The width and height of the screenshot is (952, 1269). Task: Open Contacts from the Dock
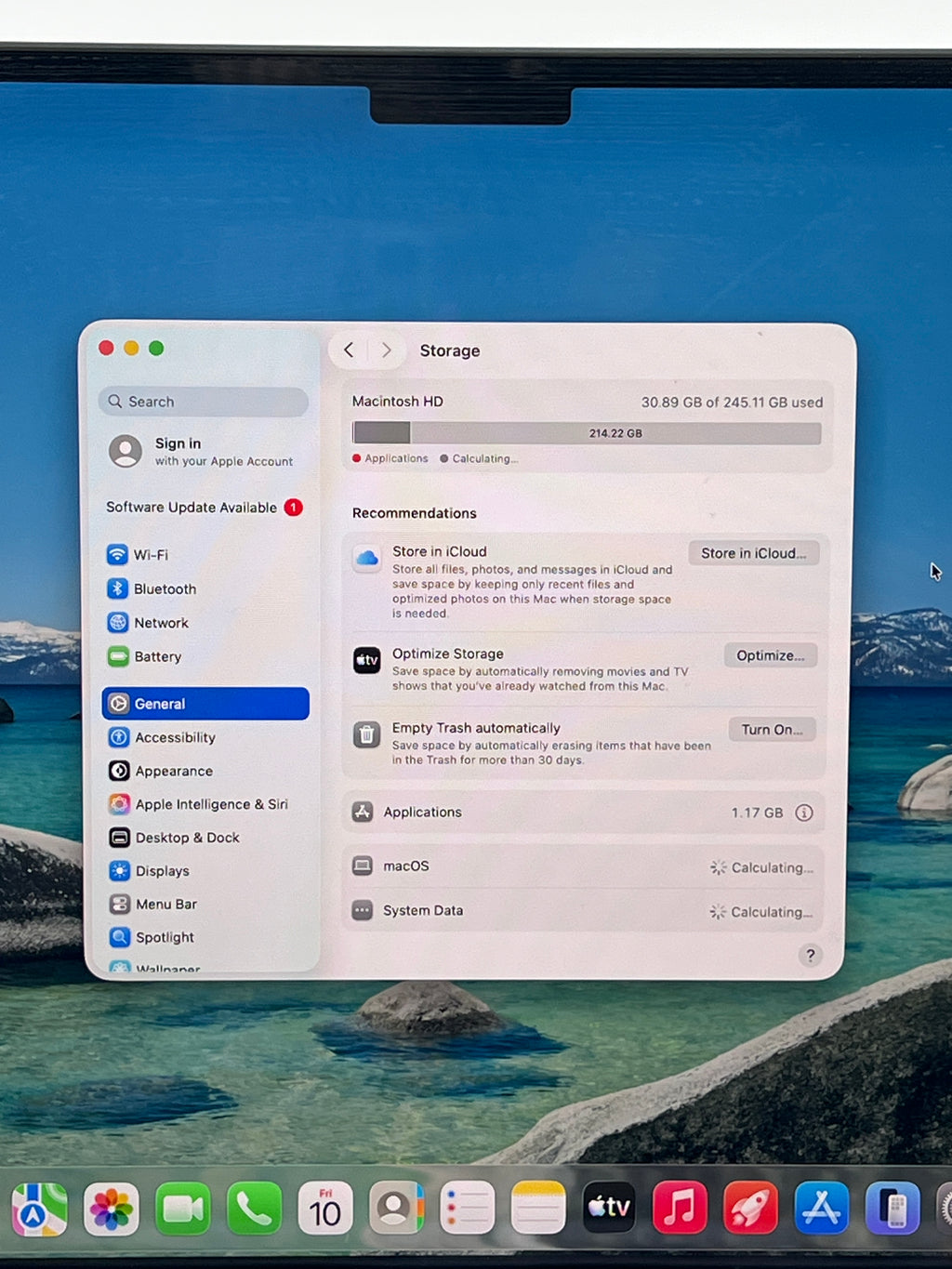point(396,1210)
